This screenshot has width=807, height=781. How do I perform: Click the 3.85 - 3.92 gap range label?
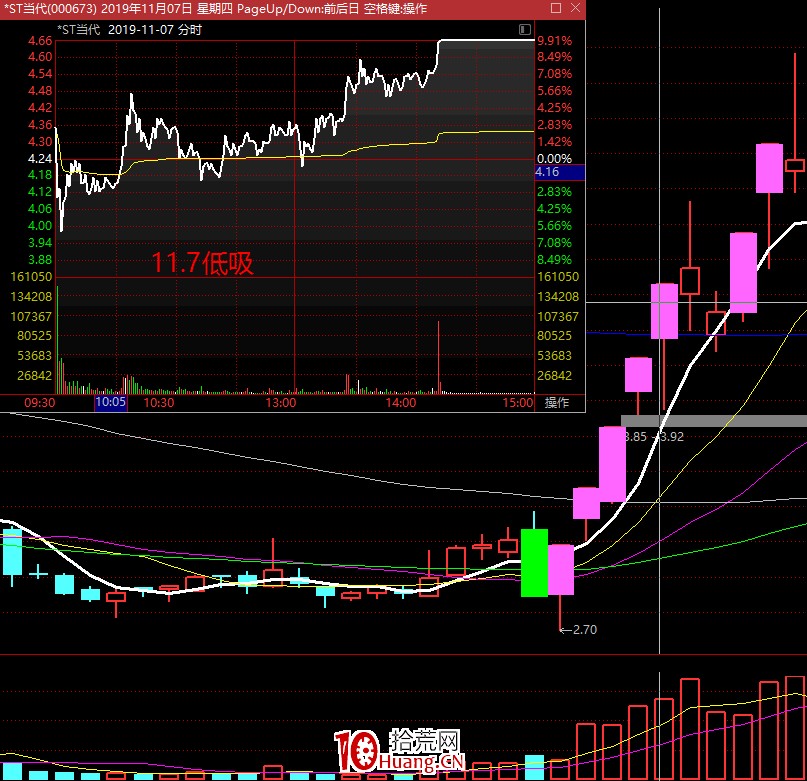tap(654, 437)
